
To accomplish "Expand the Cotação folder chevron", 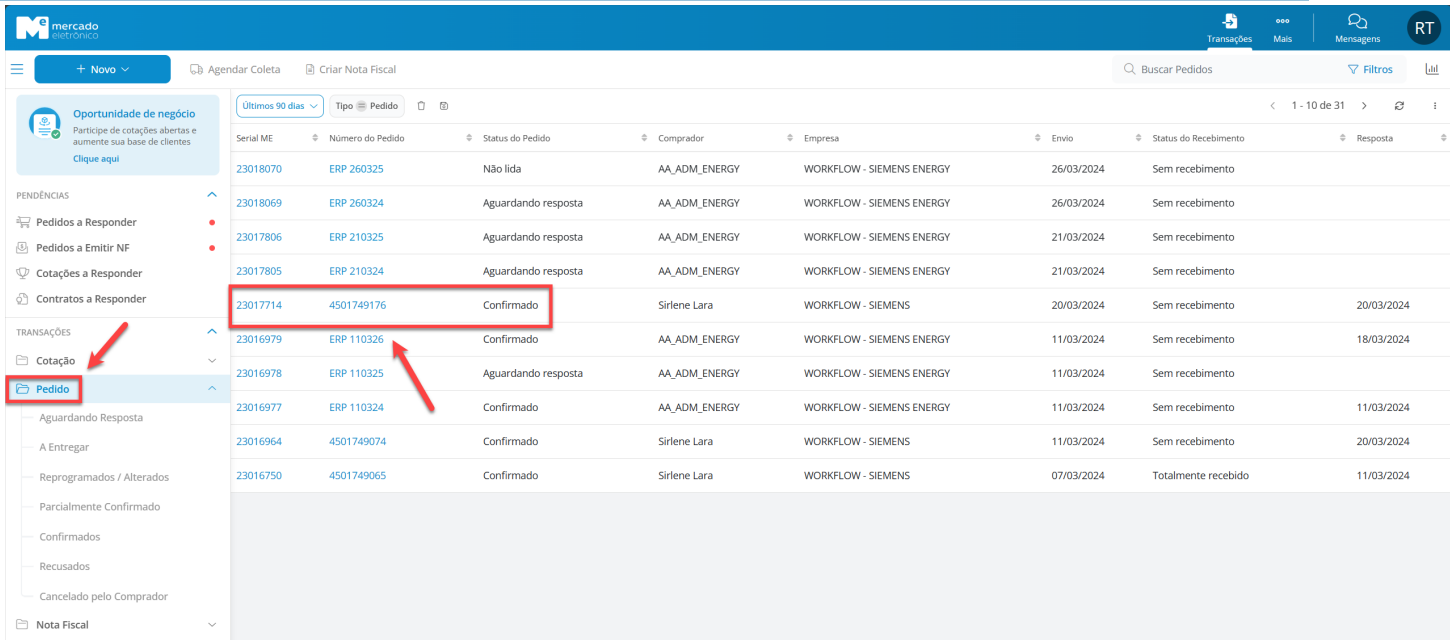I will point(211,360).
